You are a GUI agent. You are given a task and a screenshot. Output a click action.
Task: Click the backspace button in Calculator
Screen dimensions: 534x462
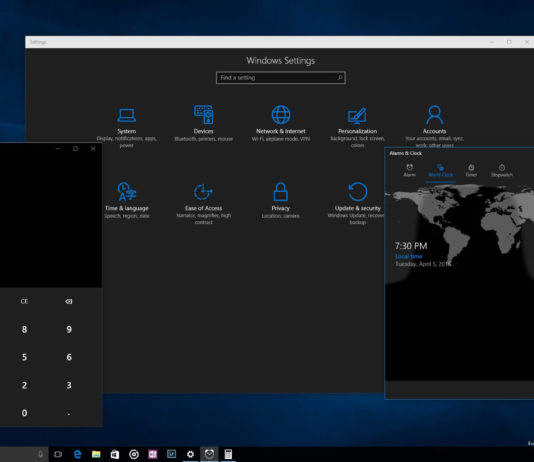69,301
